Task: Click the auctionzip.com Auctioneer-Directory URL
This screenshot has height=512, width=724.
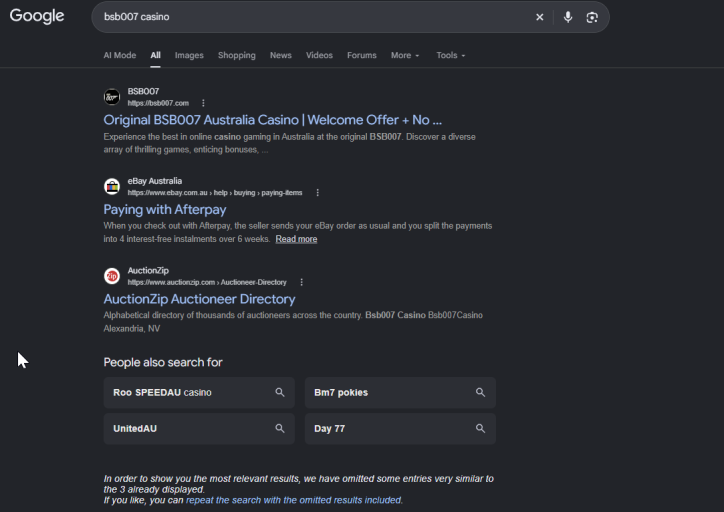Action: click(207, 282)
